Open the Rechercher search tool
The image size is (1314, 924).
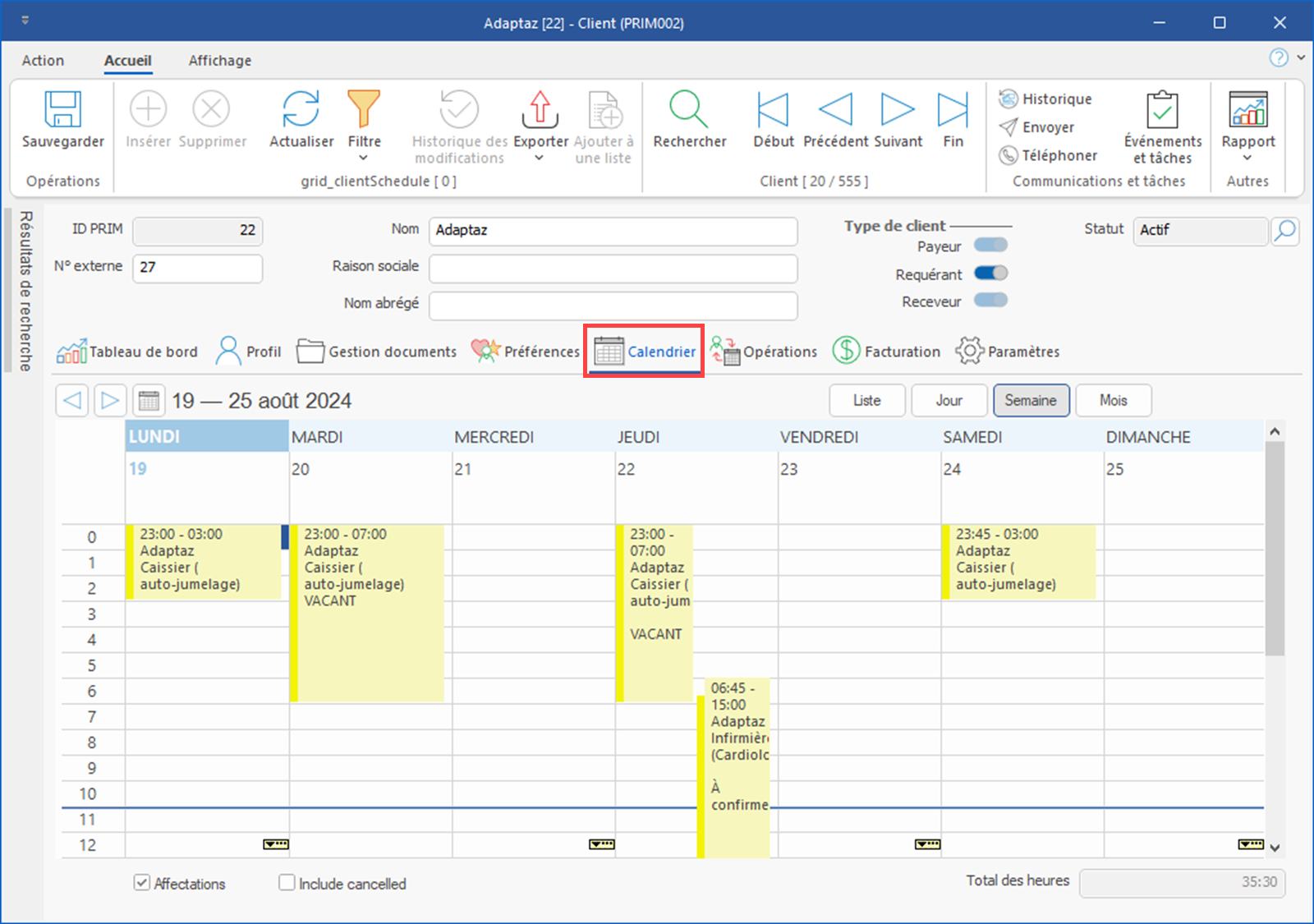tap(689, 110)
